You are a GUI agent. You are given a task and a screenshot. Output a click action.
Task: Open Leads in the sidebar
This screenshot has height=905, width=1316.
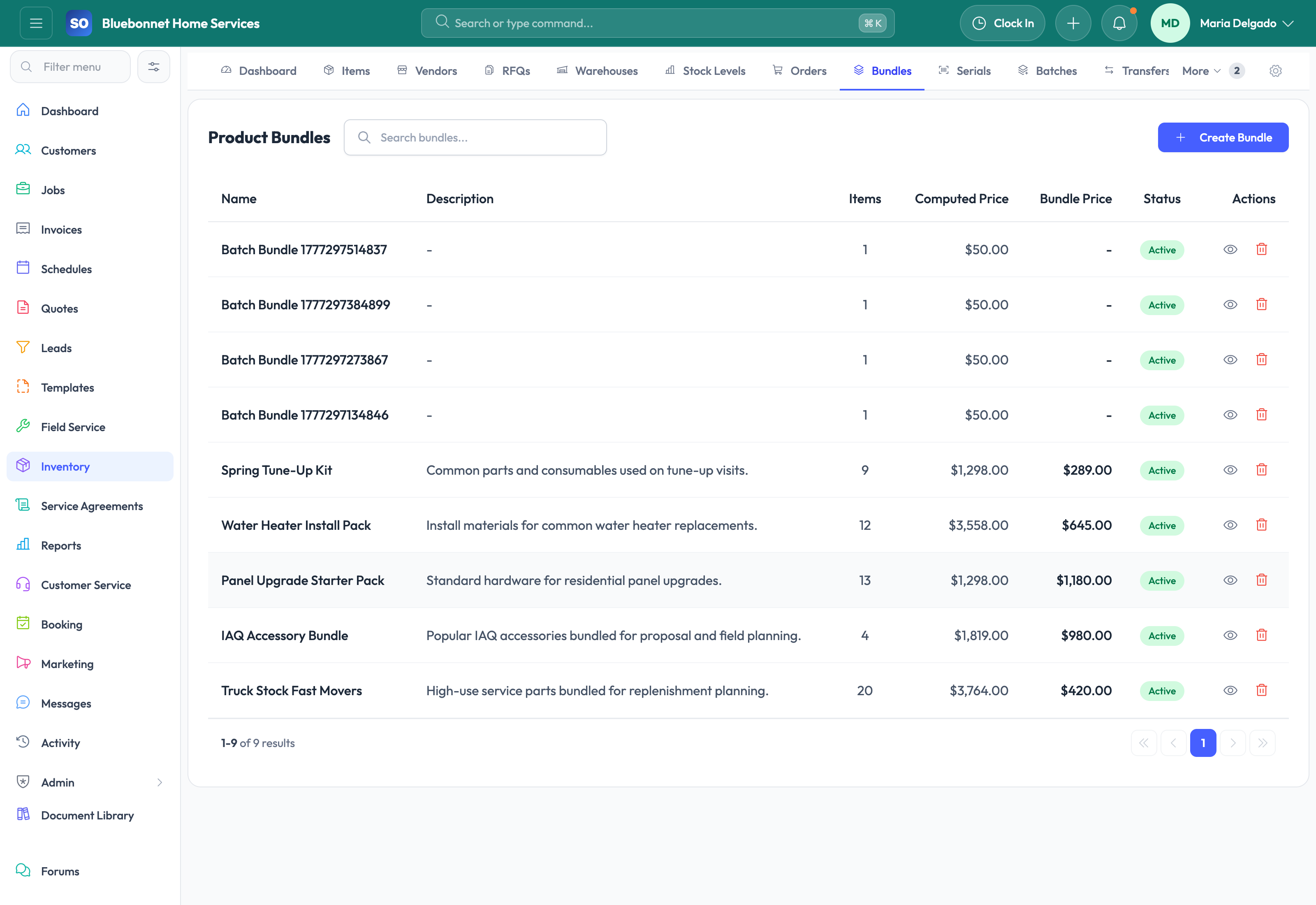pos(90,348)
